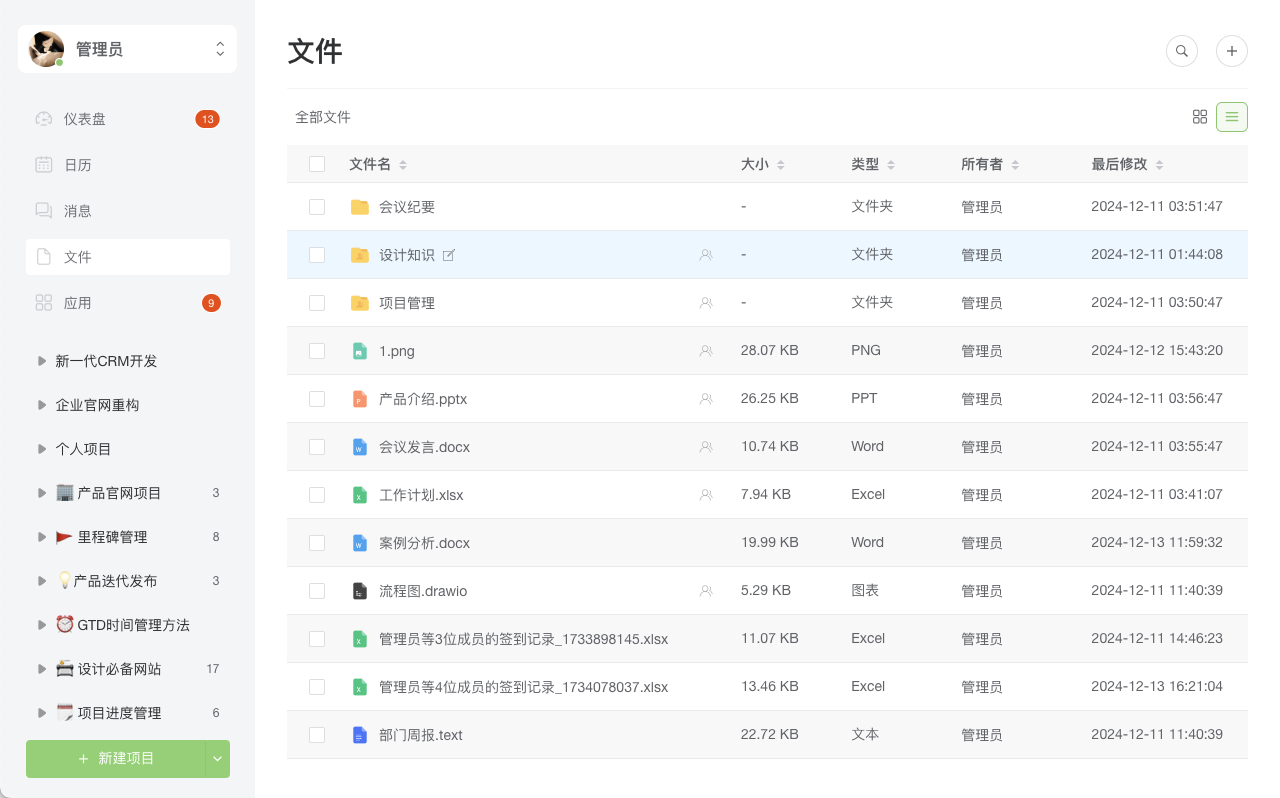
Task: Expand the 里程碑管理 tree item
Action: point(42,537)
